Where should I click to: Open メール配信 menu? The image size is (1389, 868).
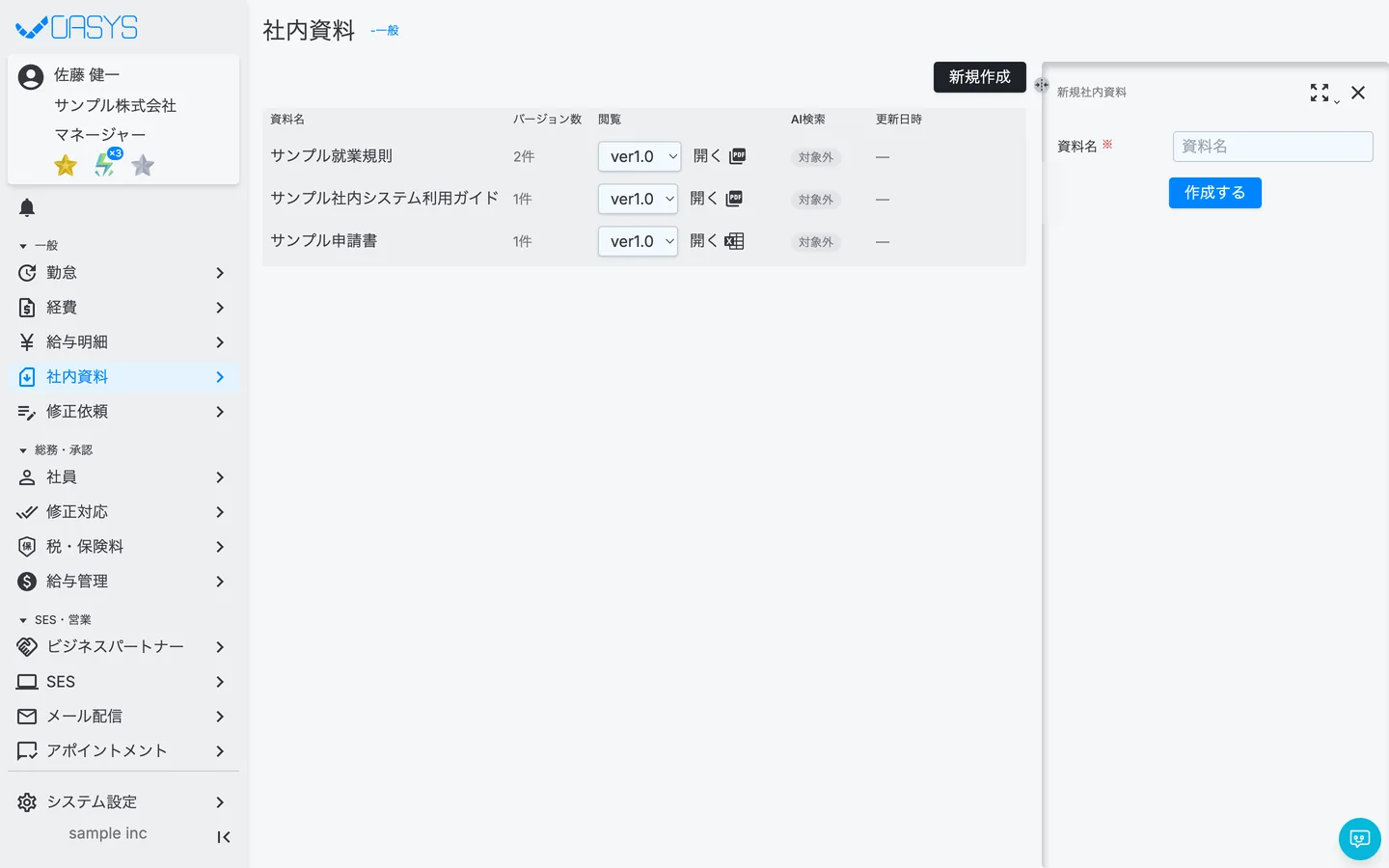[123, 717]
